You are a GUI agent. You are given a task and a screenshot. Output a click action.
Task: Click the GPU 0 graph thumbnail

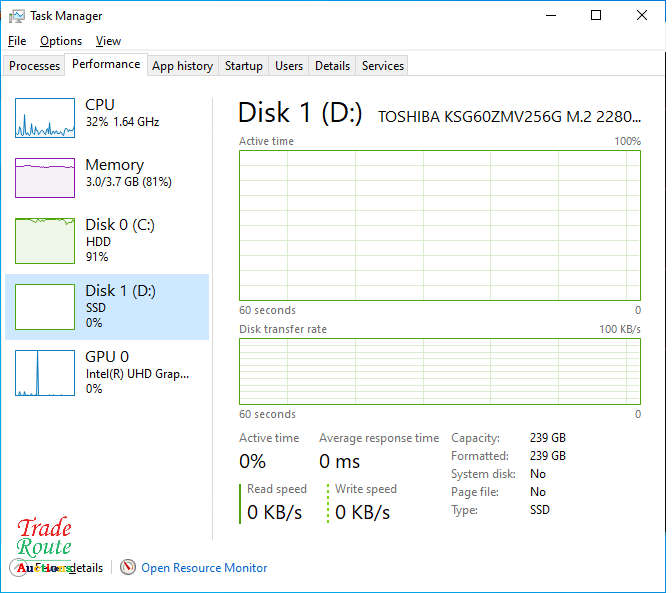(45, 372)
